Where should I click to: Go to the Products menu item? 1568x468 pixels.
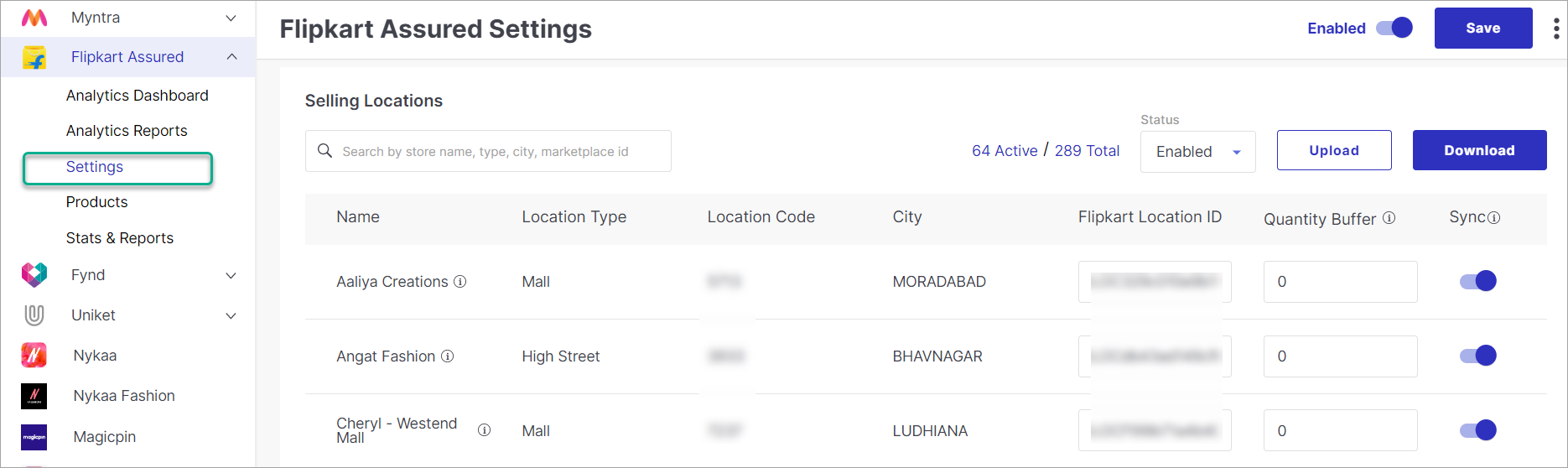(x=97, y=202)
